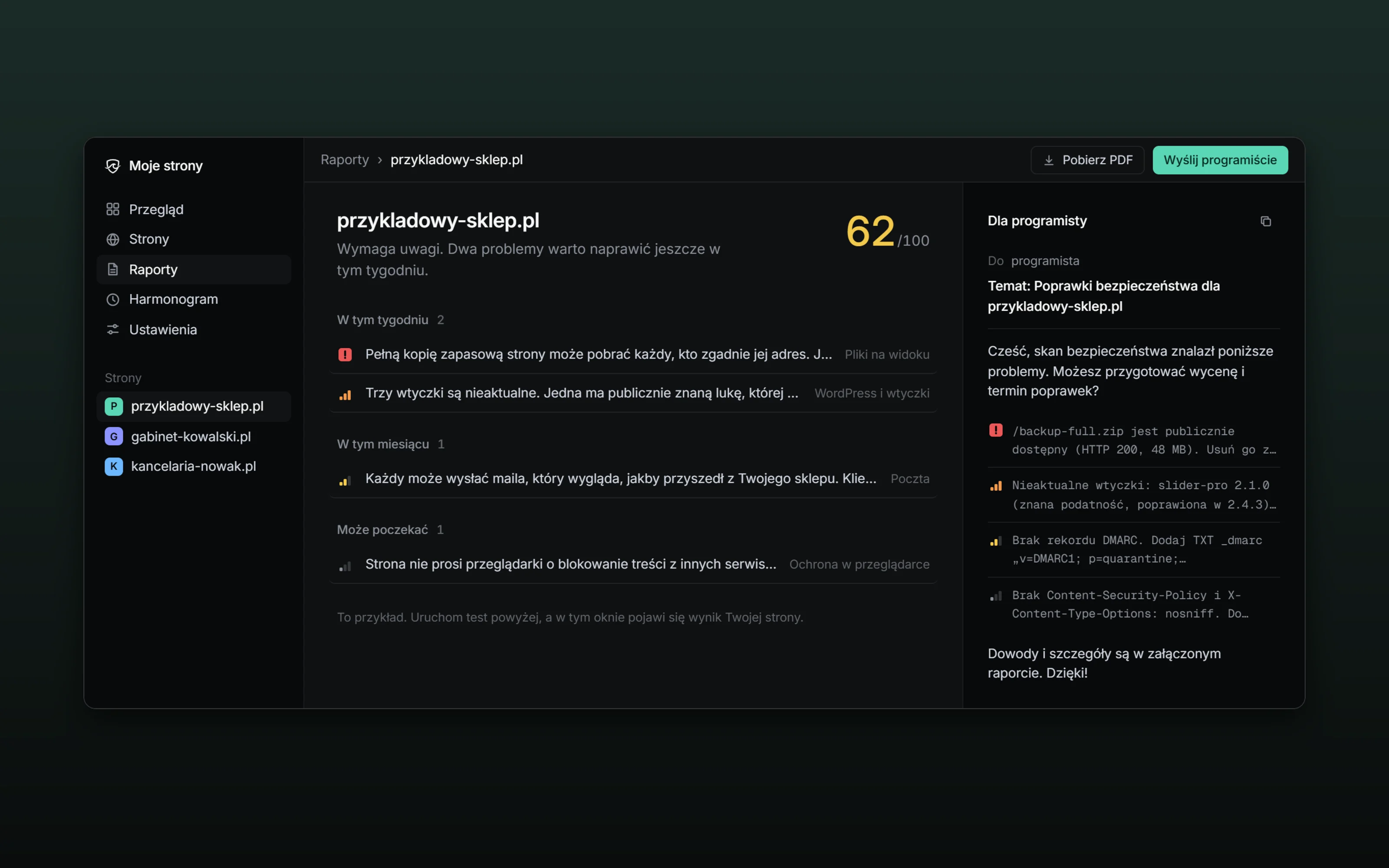Go back to Raporty via breadcrumb
The image size is (1389, 868).
[x=344, y=160]
